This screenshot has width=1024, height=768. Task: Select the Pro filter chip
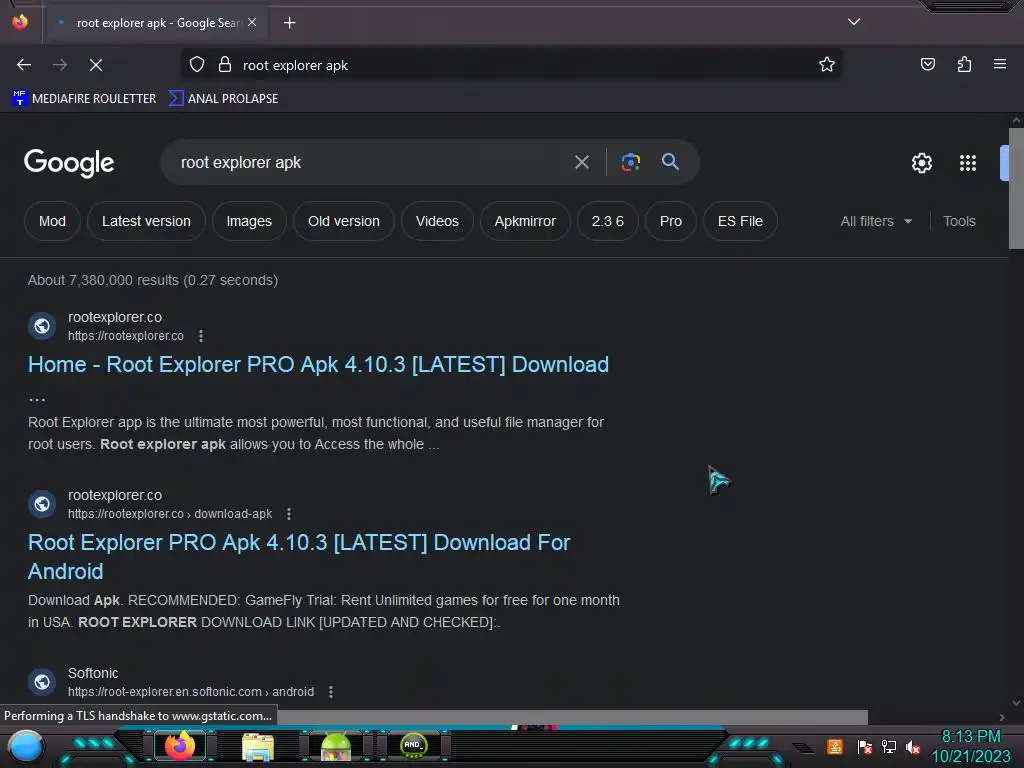[x=671, y=221]
